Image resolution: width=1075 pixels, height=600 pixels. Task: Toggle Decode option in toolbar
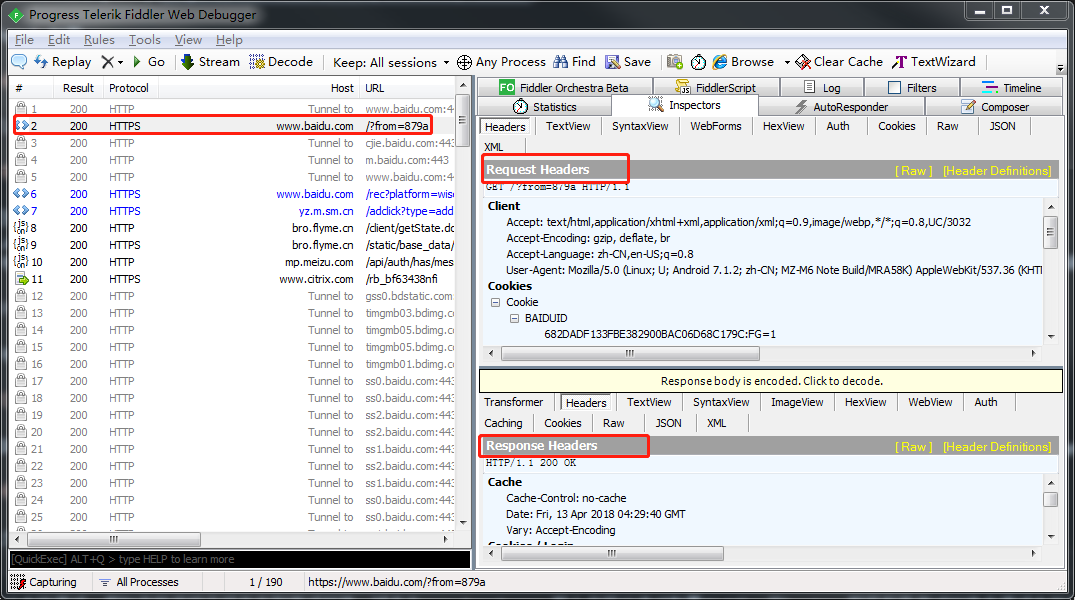281,62
